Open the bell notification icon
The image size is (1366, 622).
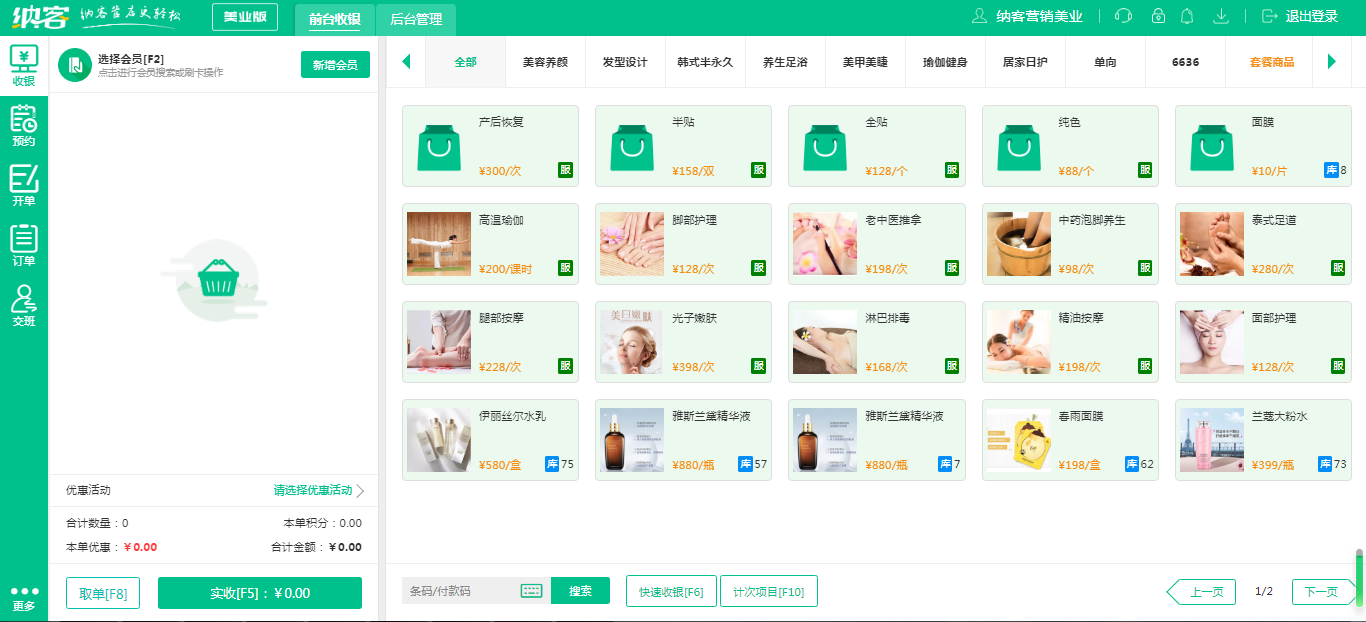point(1188,16)
